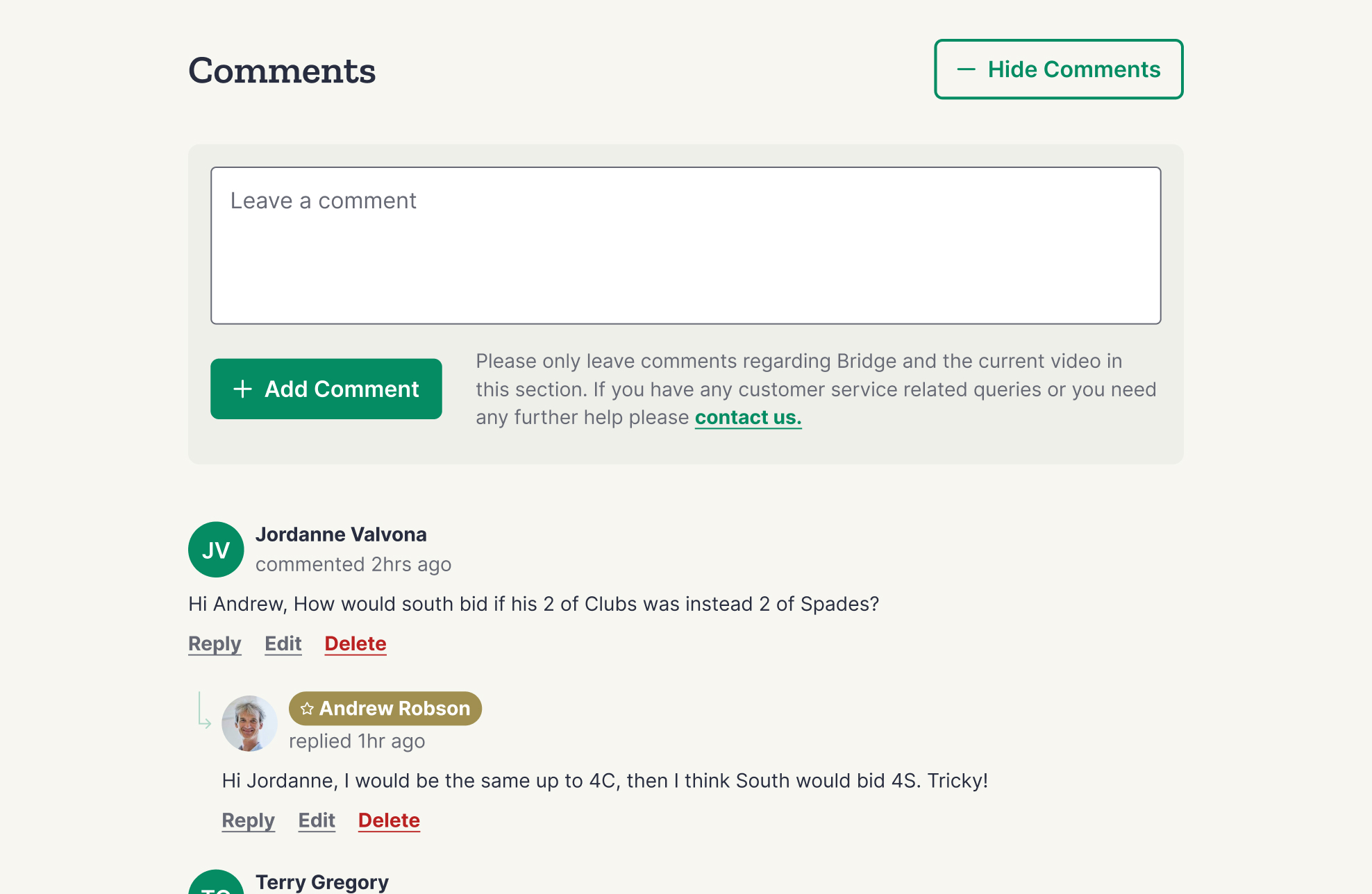1372x894 pixels.
Task: Focus the Leave a comment text box
Action: click(685, 246)
